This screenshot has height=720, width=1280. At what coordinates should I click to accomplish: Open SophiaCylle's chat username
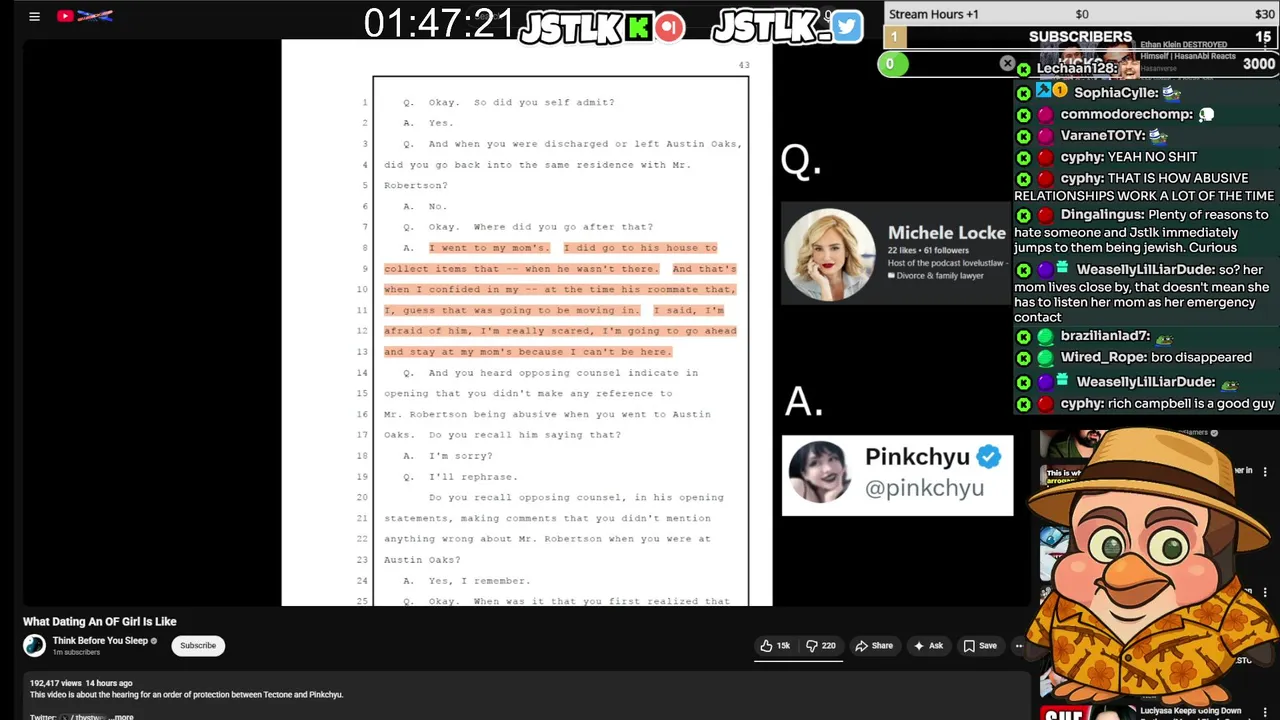click(x=1114, y=92)
